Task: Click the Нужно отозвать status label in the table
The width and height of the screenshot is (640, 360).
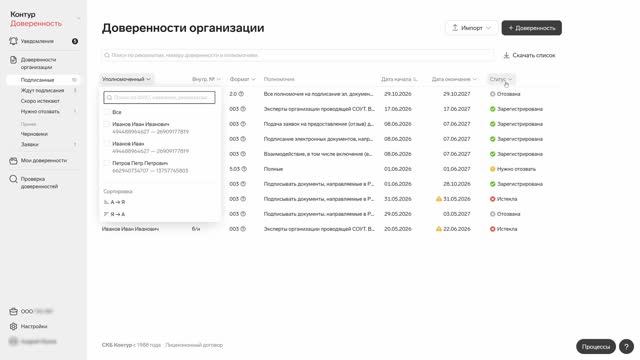Action: point(516,169)
